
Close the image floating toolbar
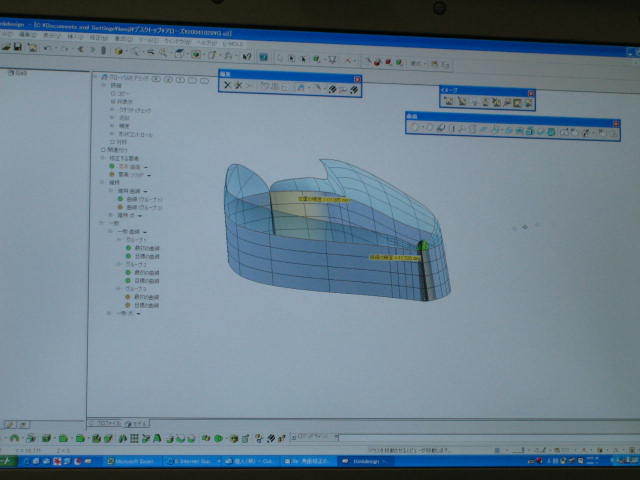pyautogui.click(x=531, y=93)
